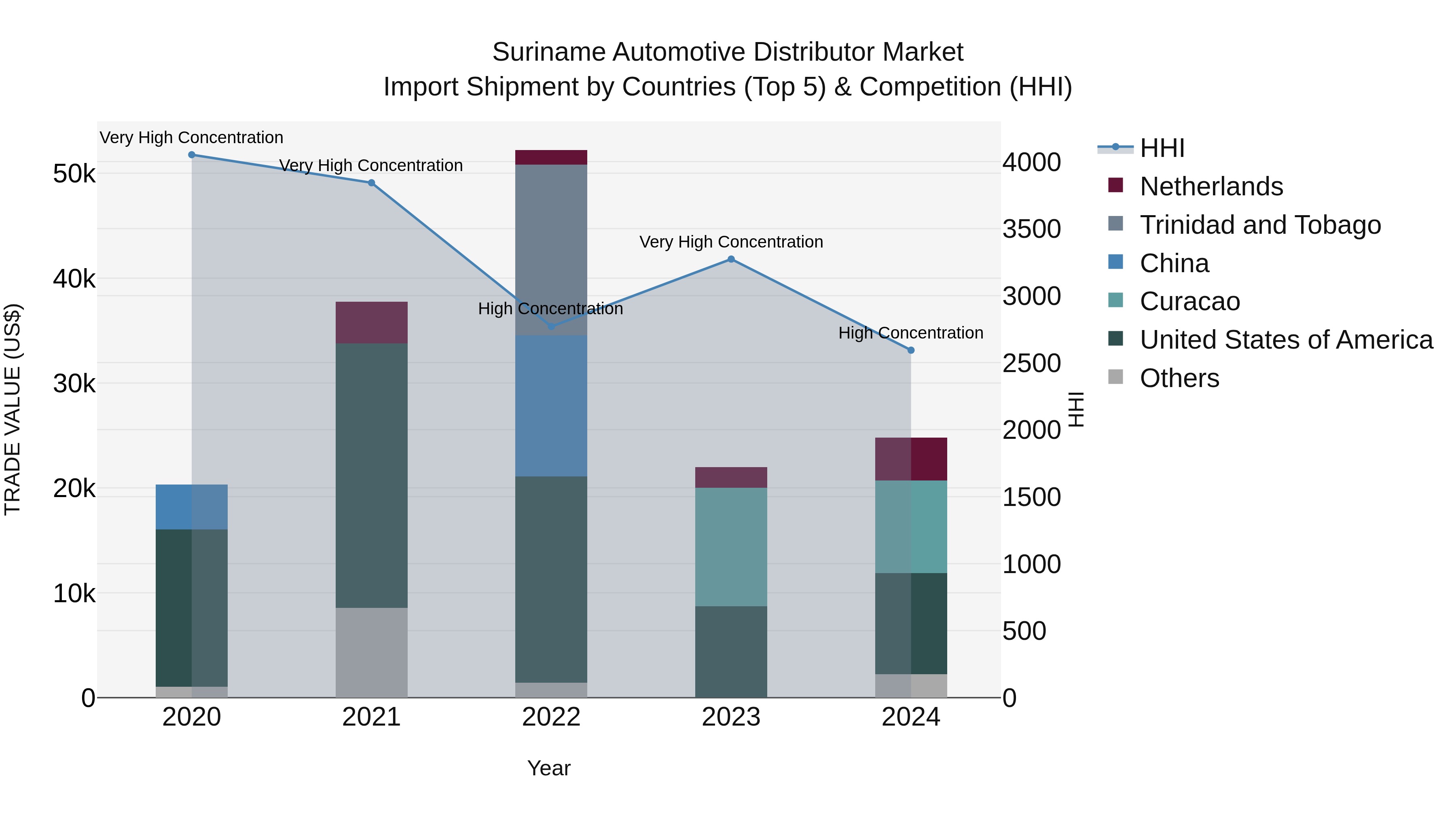The image size is (1456, 819).
Task: Click the vertical HHI right axis title
Action: 1076,409
